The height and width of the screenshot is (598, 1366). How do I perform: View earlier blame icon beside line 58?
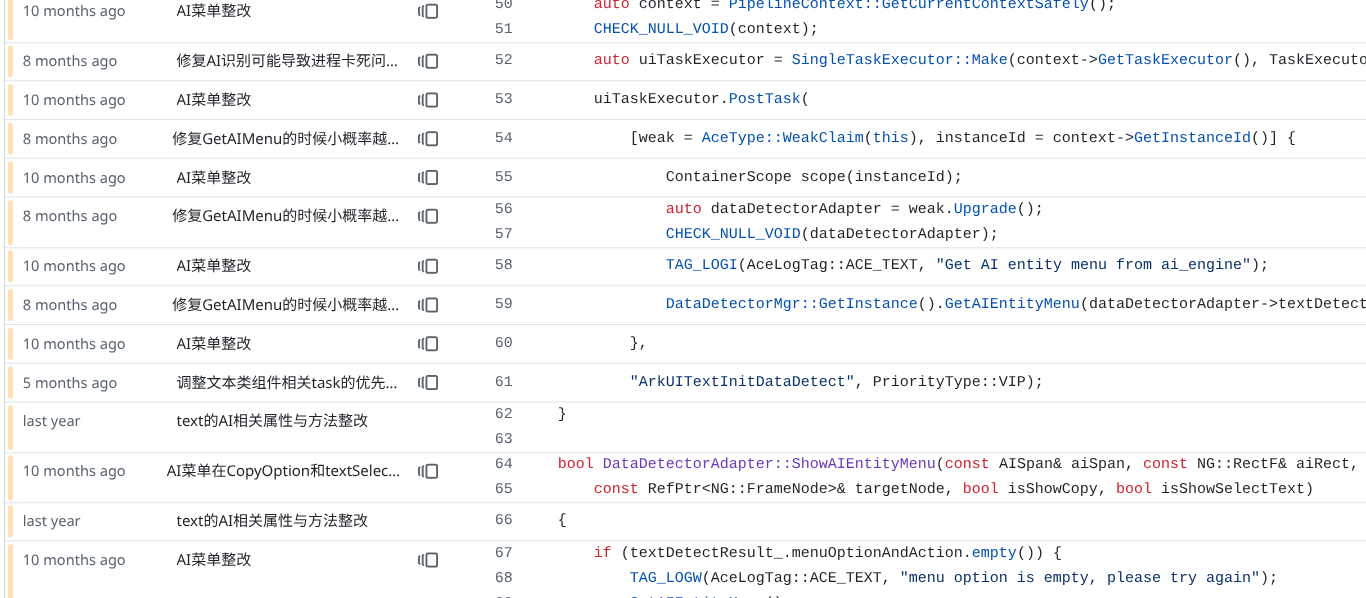click(428, 266)
